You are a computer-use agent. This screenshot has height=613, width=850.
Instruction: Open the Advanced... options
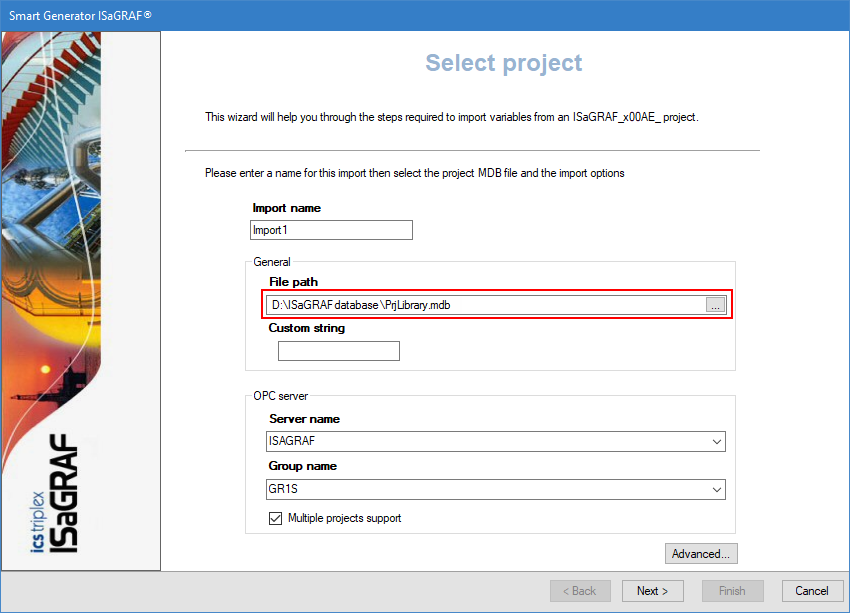701,553
